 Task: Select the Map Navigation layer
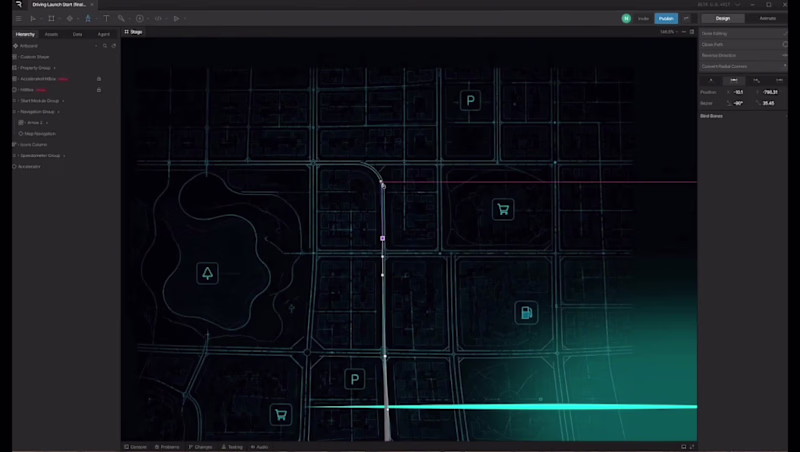[x=40, y=134]
